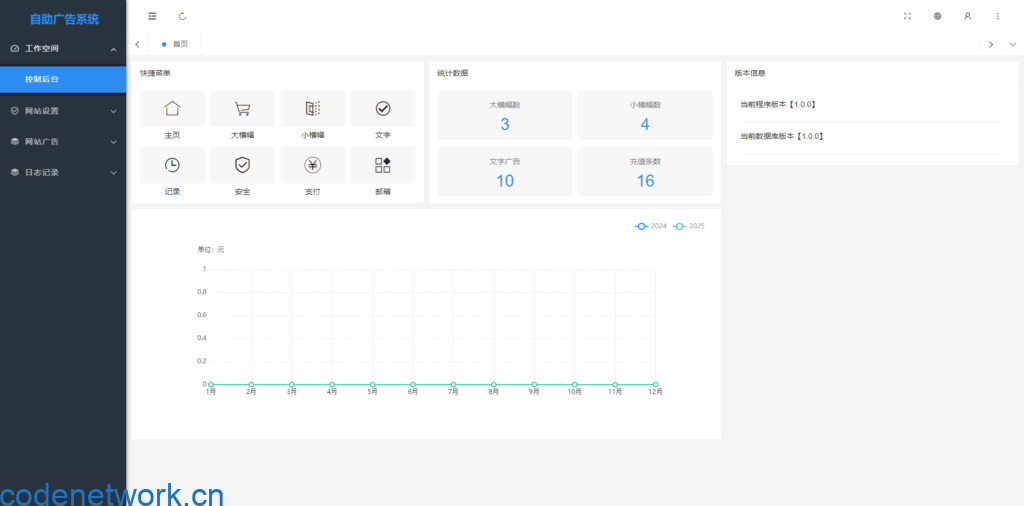Viewport: 1024px width, 506px height.
Task: Expand the 日志记录 sidebar menu
Action: click(x=63, y=173)
